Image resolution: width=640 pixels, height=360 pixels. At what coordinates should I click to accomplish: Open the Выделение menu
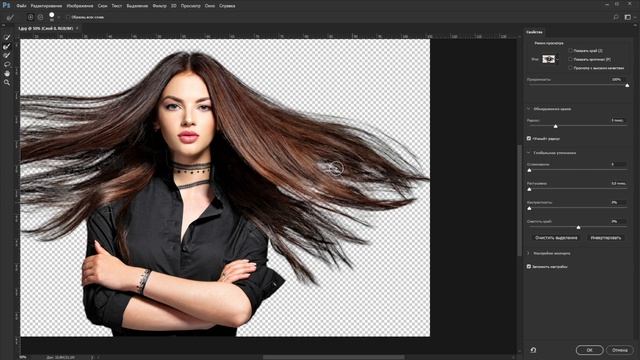pos(137,6)
